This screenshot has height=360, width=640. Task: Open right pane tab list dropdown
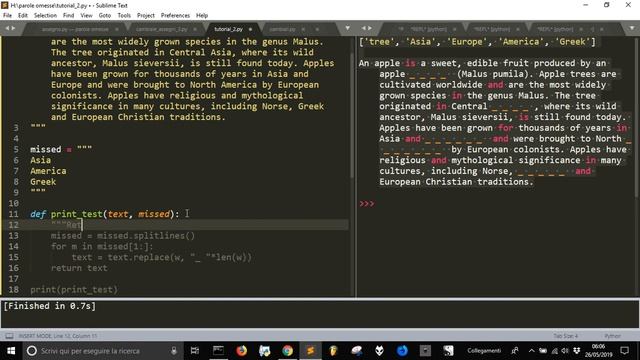point(632,28)
